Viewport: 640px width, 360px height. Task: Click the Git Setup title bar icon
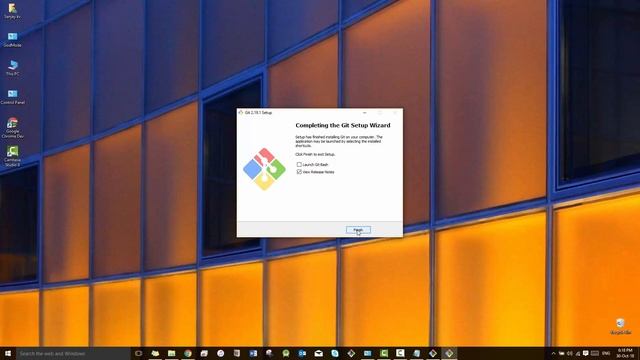tap(241, 113)
